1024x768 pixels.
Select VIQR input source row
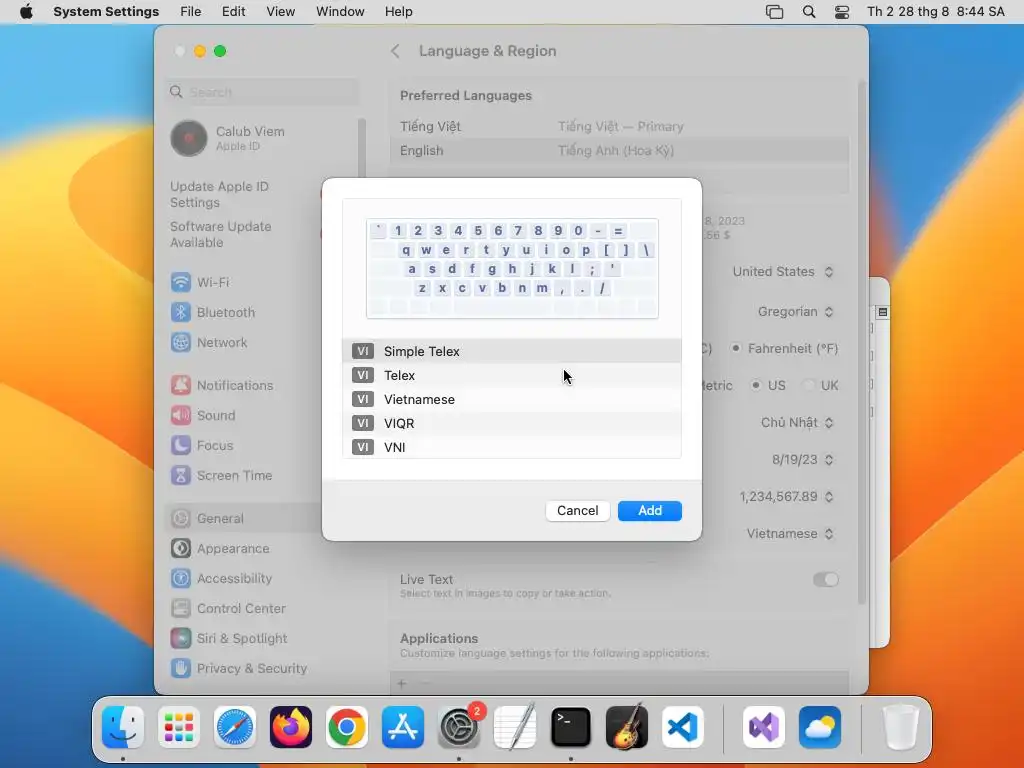[x=511, y=423]
